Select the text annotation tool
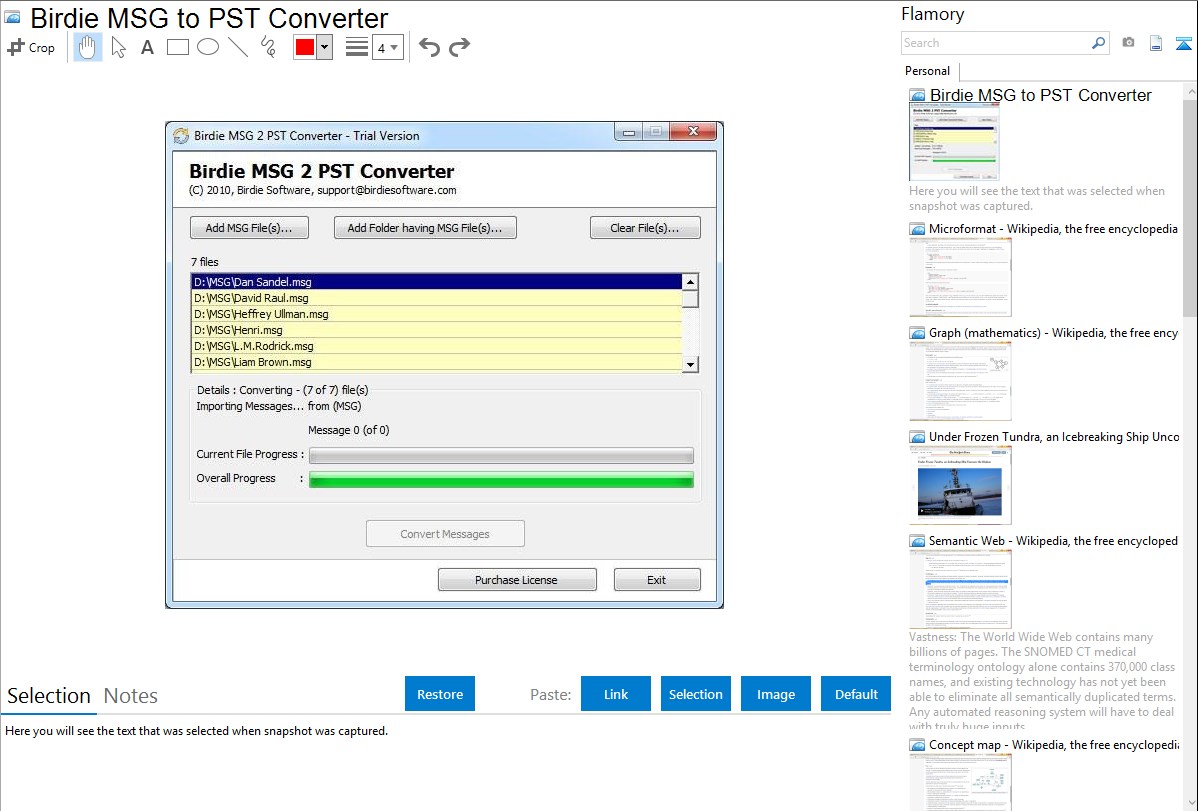 pos(147,47)
